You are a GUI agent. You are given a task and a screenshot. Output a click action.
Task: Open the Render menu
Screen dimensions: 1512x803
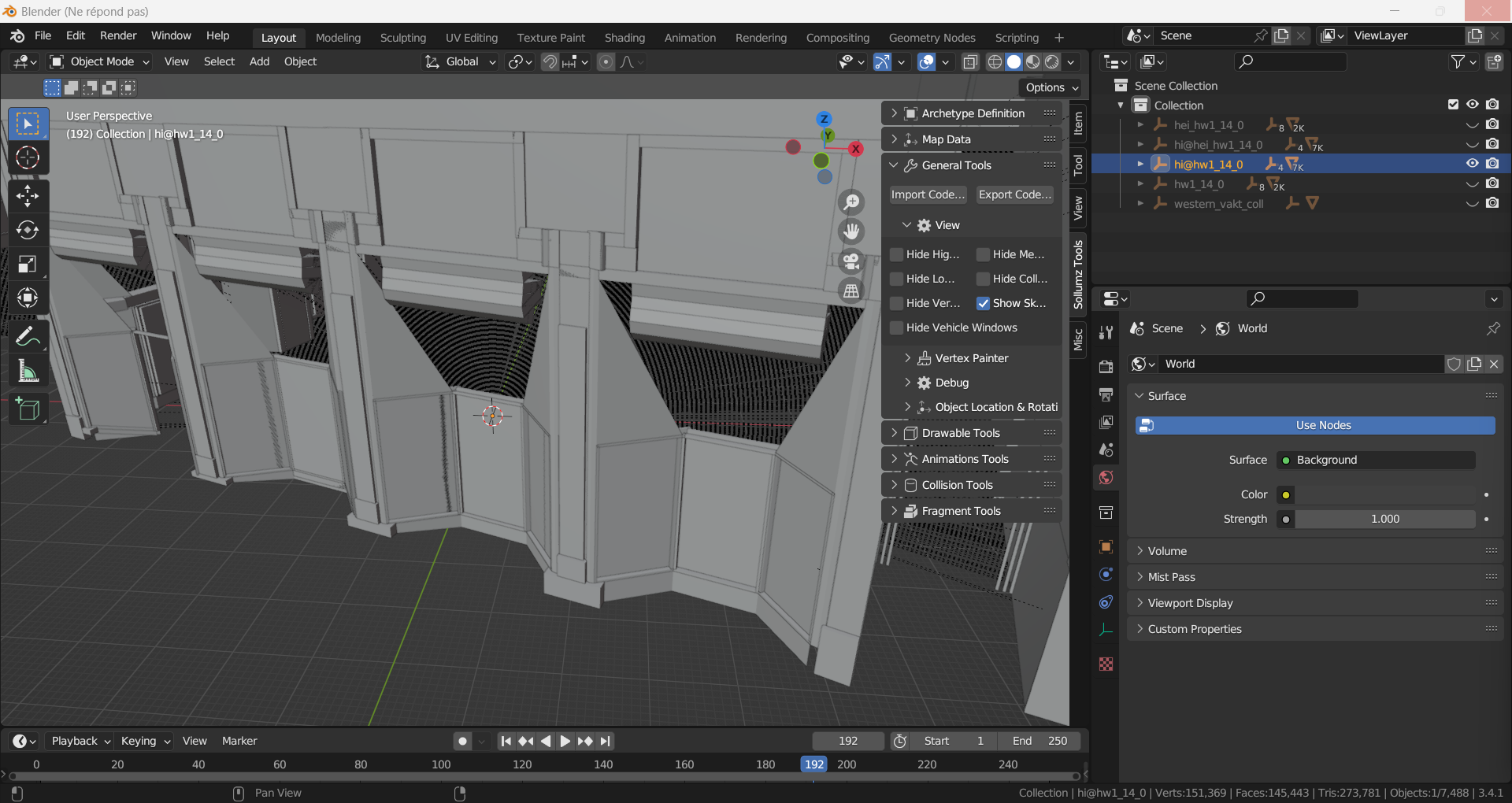[x=118, y=36]
